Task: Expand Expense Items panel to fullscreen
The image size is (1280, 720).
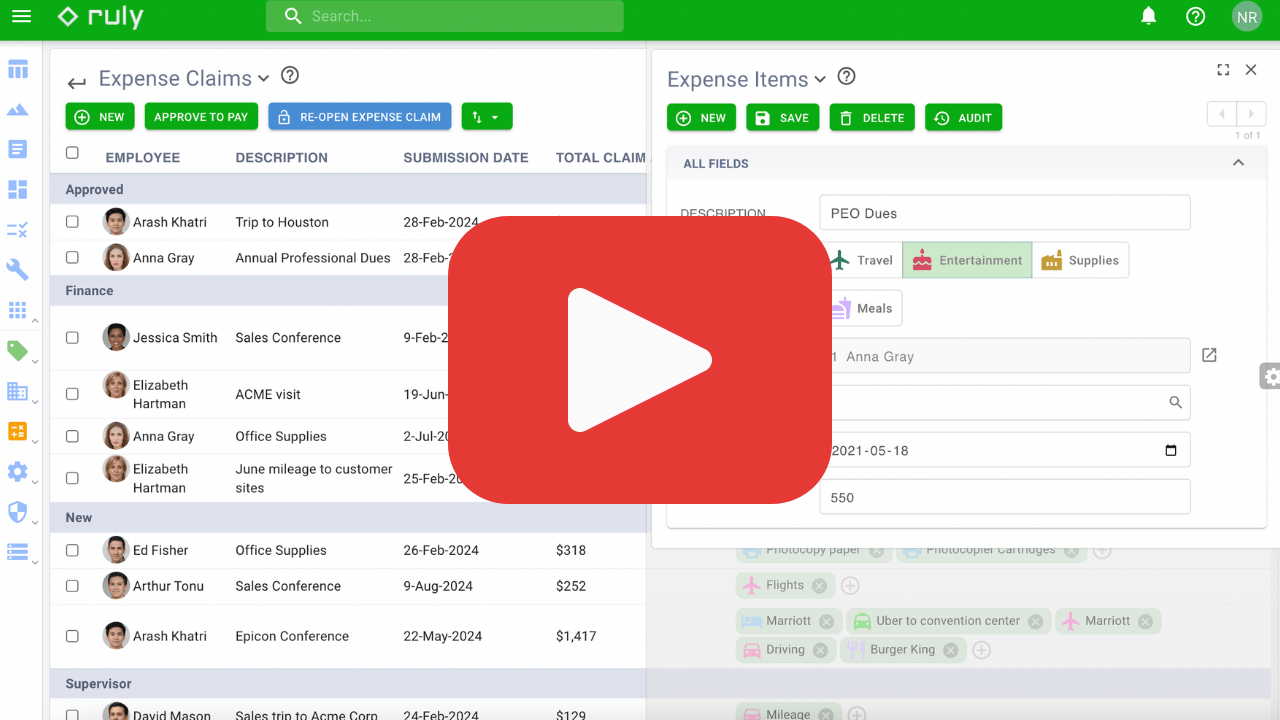Action: pyautogui.click(x=1223, y=70)
